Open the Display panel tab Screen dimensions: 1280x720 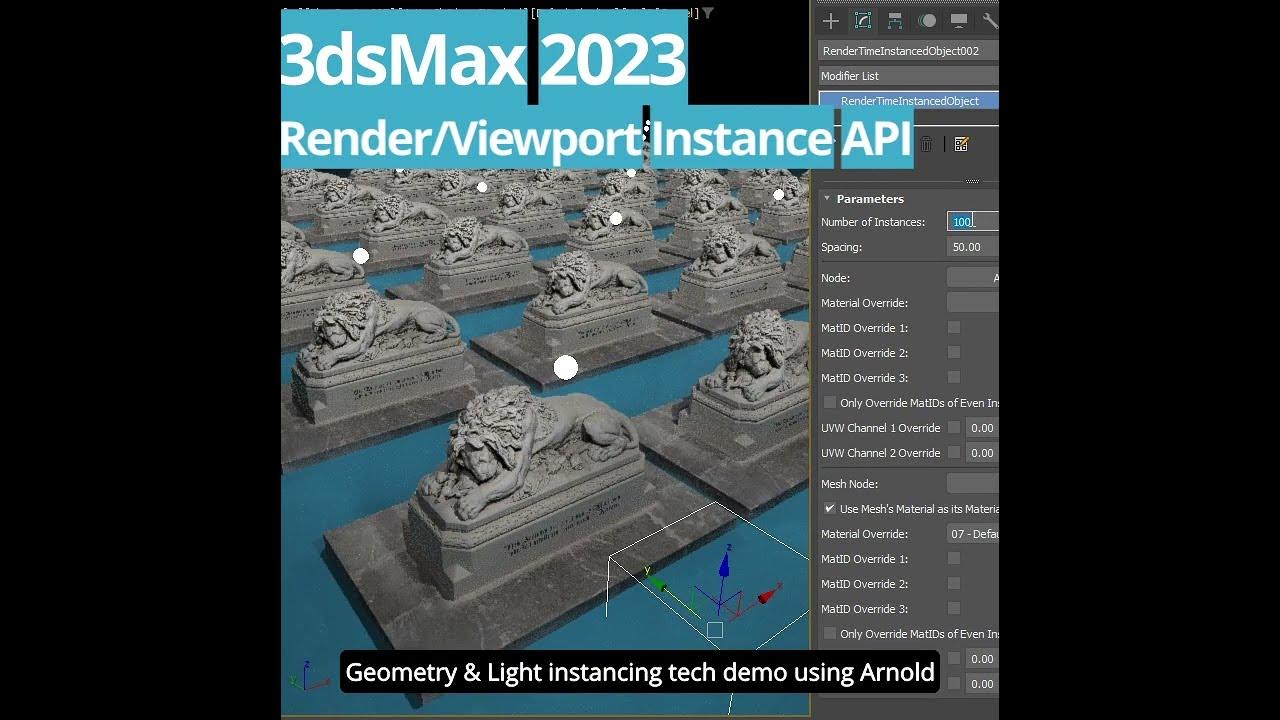(959, 20)
